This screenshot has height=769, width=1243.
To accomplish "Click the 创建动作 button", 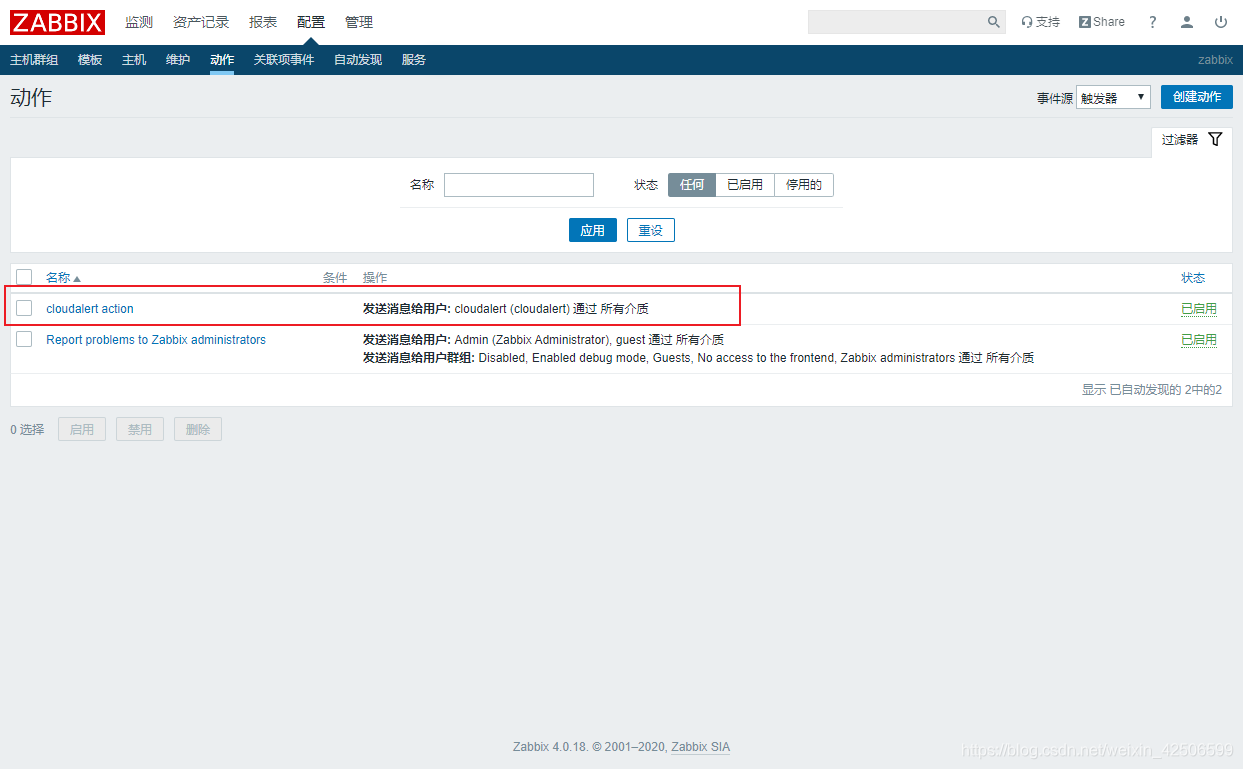I will [1197, 97].
